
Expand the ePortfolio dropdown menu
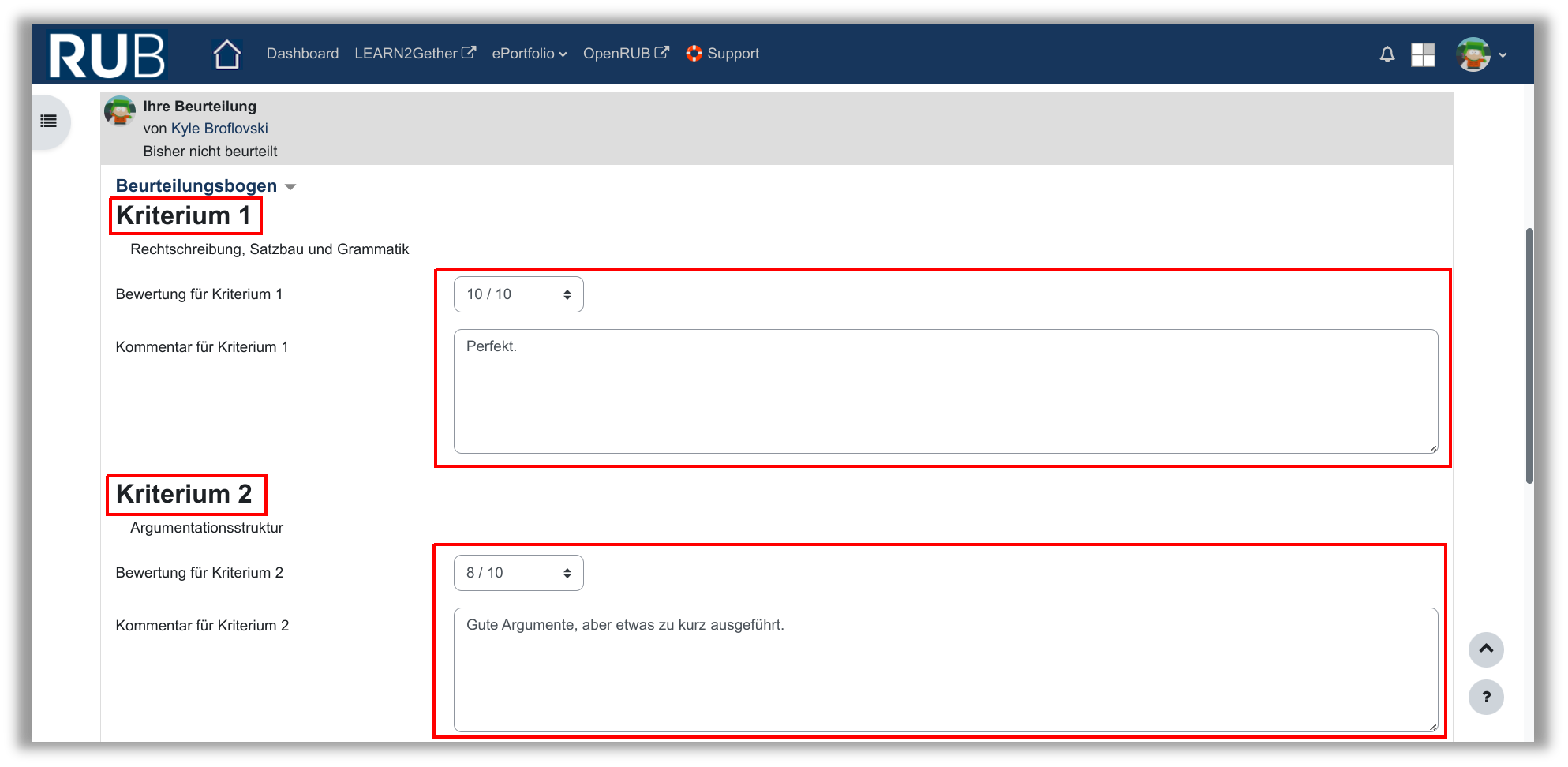529,54
